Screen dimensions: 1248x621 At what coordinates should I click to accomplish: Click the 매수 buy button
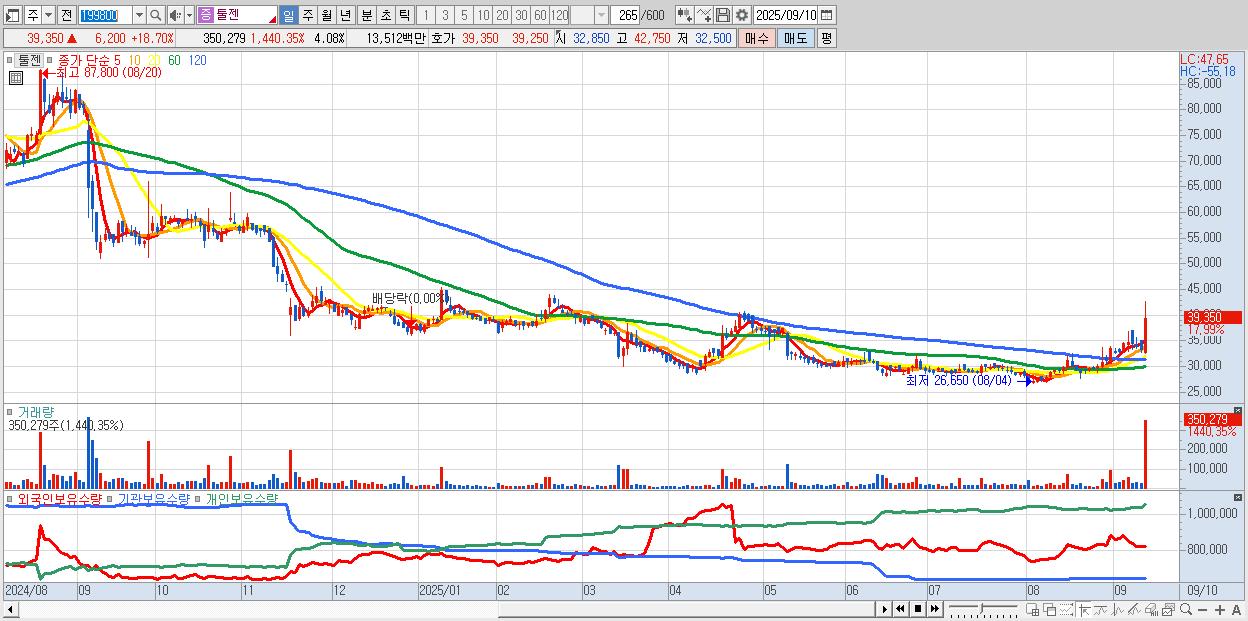click(757, 38)
